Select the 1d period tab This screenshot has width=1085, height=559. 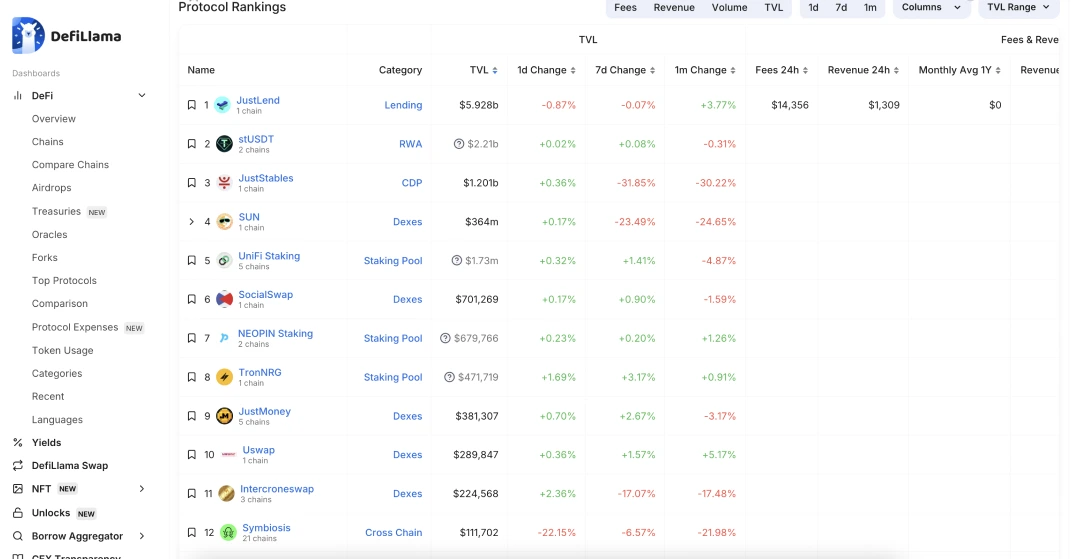click(x=813, y=8)
